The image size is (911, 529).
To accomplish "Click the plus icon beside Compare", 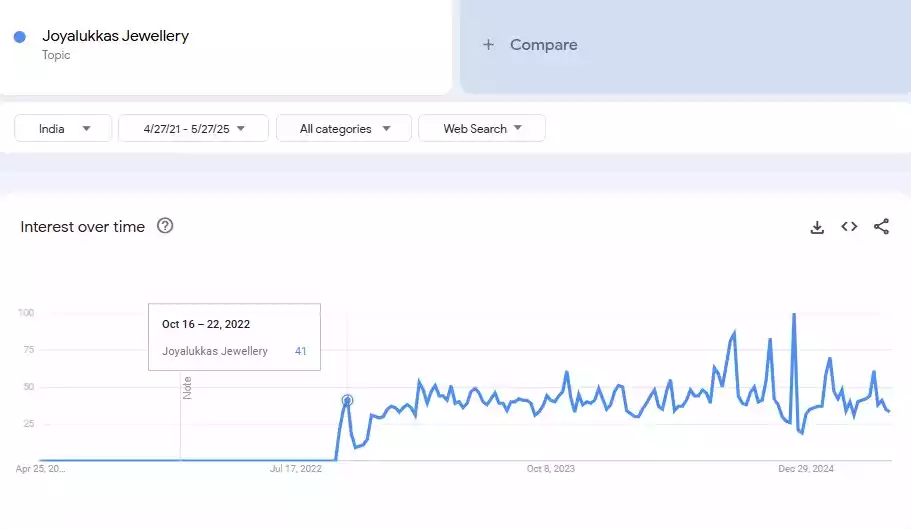I will [x=489, y=45].
